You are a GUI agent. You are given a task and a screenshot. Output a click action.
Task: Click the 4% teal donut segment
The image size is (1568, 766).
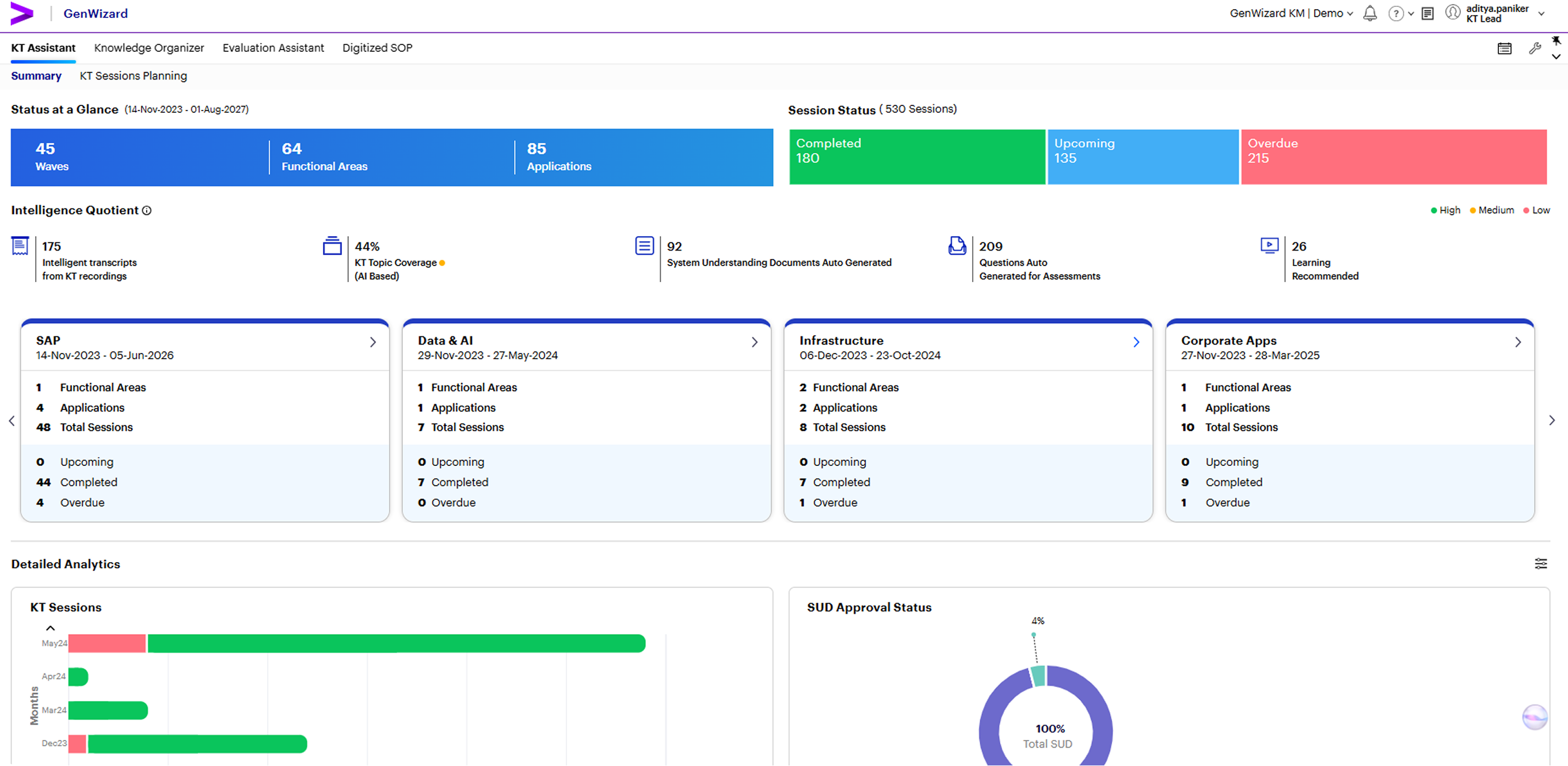[x=1038, y=677]
